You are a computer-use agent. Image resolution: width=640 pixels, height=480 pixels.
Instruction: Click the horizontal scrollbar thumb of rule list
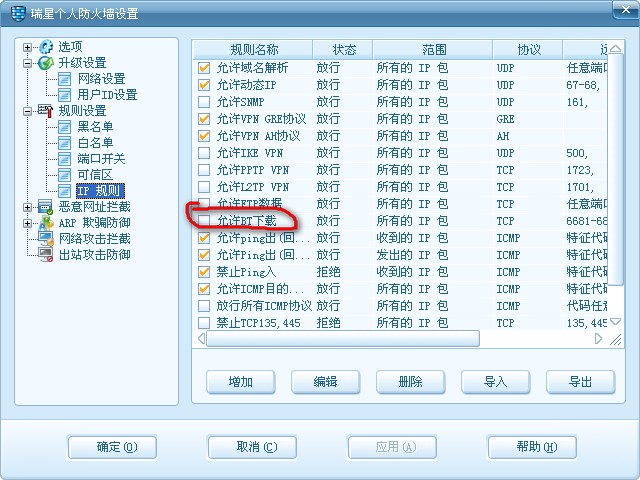[x=343, y=339]
